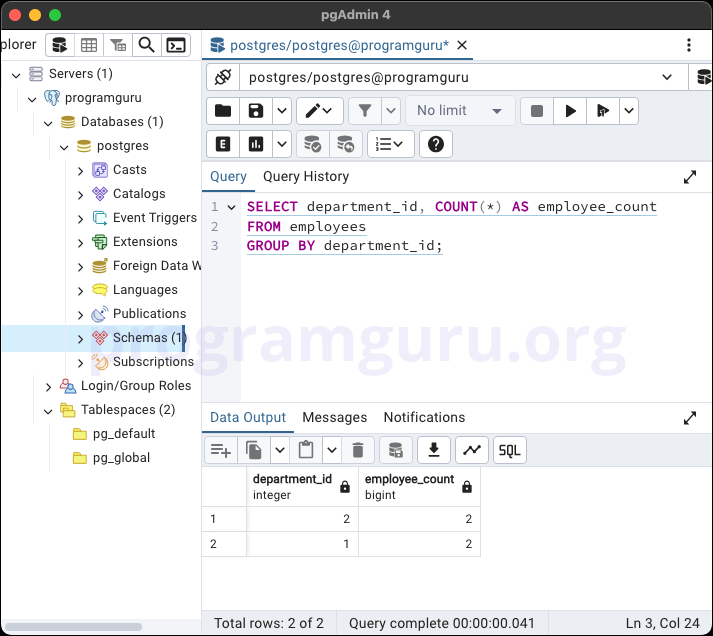Image resolution: width=713 pixels, height=636 pixels.
Task: Switch to Data Output tab
Action: point(248,417)
